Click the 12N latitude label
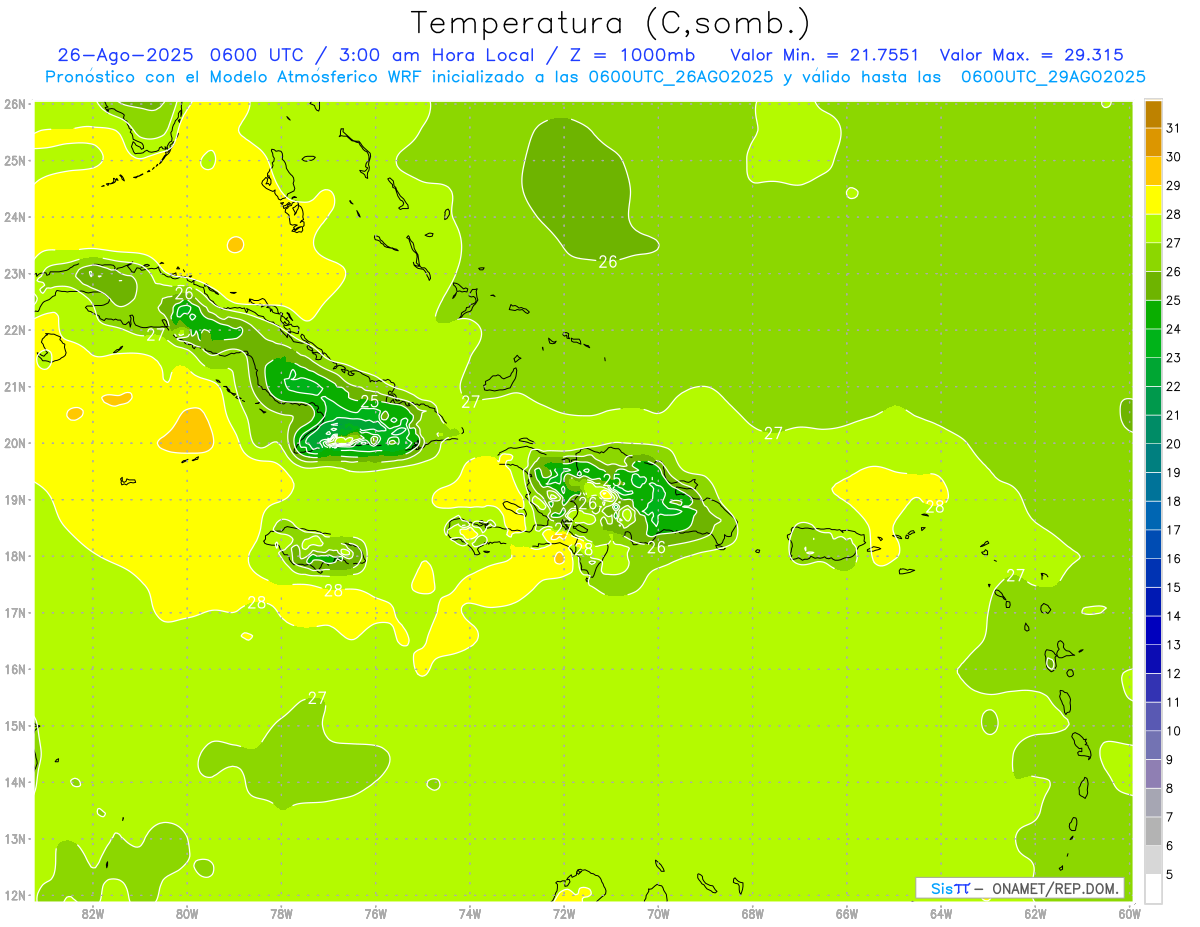The image size is (1200, 927). pyautogui.click(x=14, y=895)
